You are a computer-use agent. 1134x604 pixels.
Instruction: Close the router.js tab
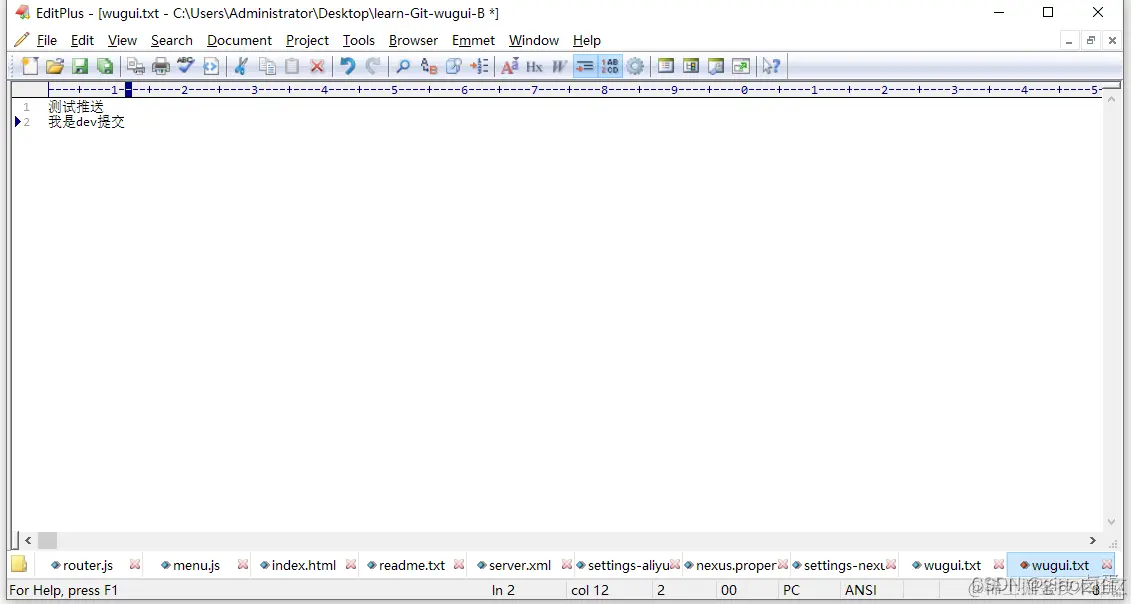pos(135,564)
